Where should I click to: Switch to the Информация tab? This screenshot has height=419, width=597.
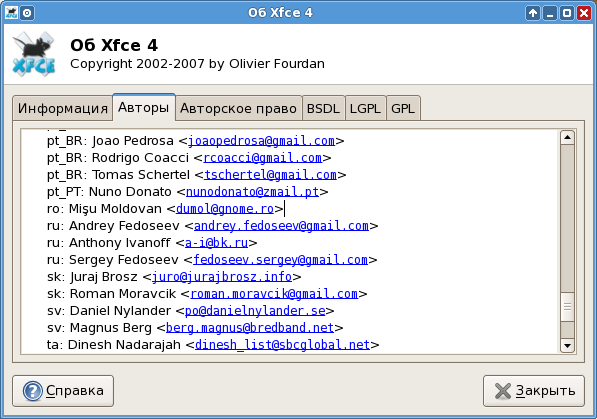point(63,108)
